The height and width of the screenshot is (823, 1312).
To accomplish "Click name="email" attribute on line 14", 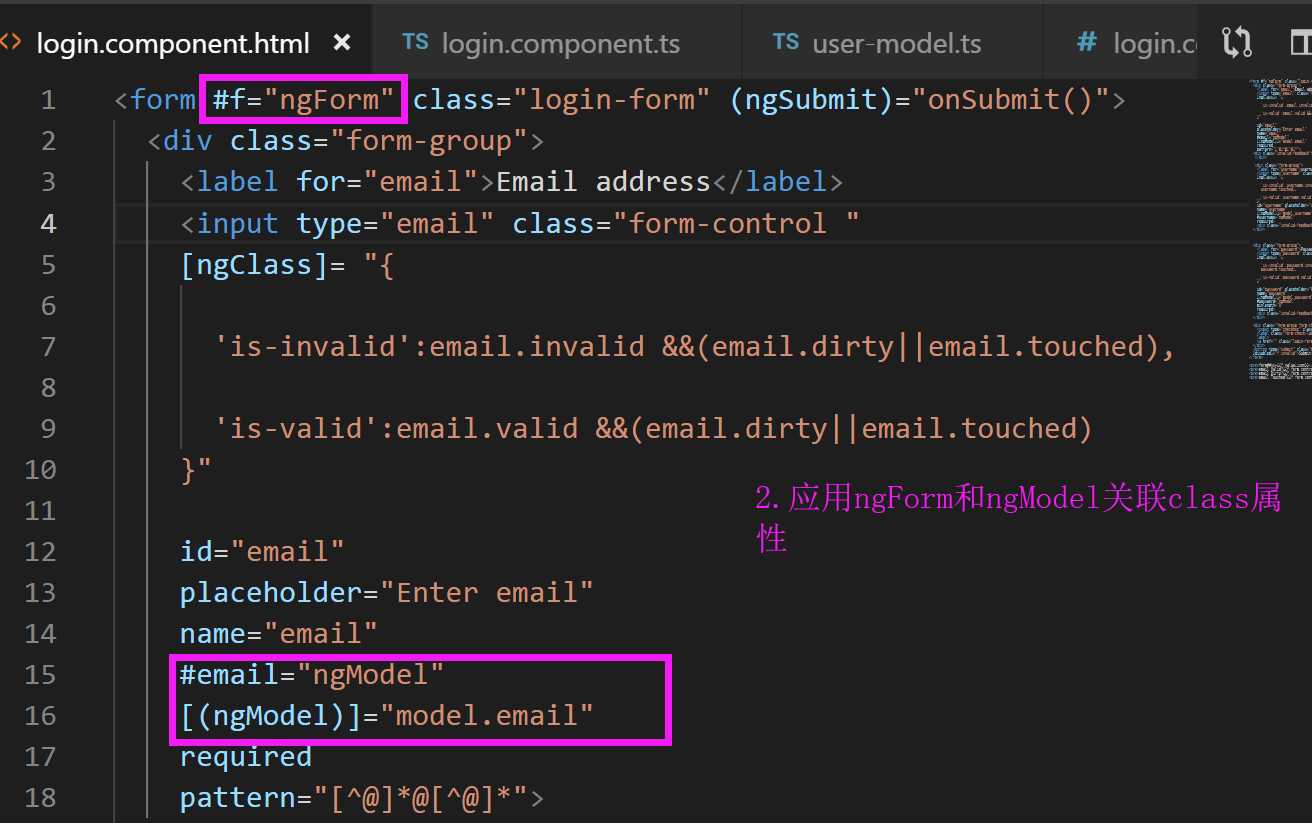I will click(279, 633).
